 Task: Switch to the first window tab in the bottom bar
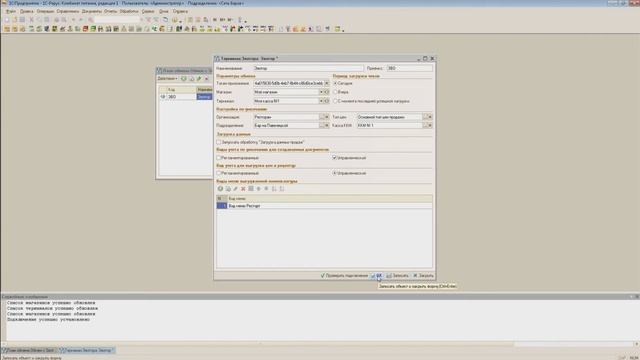[x=29, y=350]
